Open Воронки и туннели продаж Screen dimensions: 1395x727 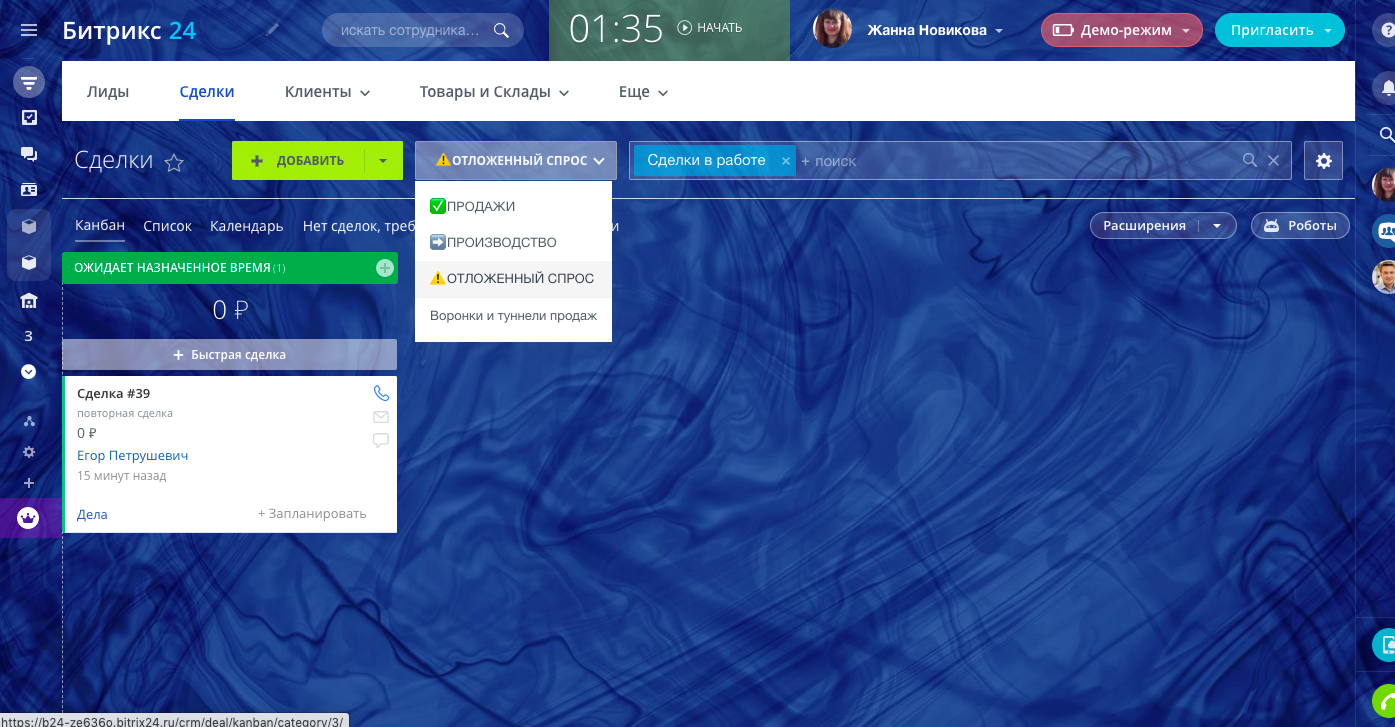coord(513,316)
